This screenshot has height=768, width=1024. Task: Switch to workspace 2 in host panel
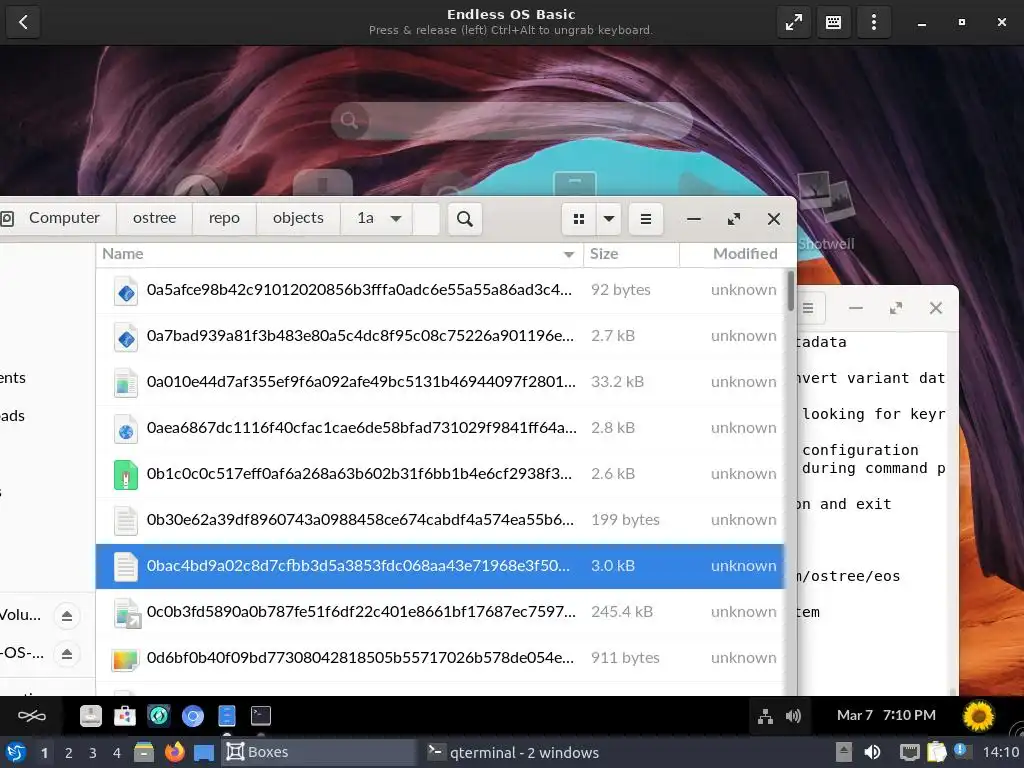(69, 753)
